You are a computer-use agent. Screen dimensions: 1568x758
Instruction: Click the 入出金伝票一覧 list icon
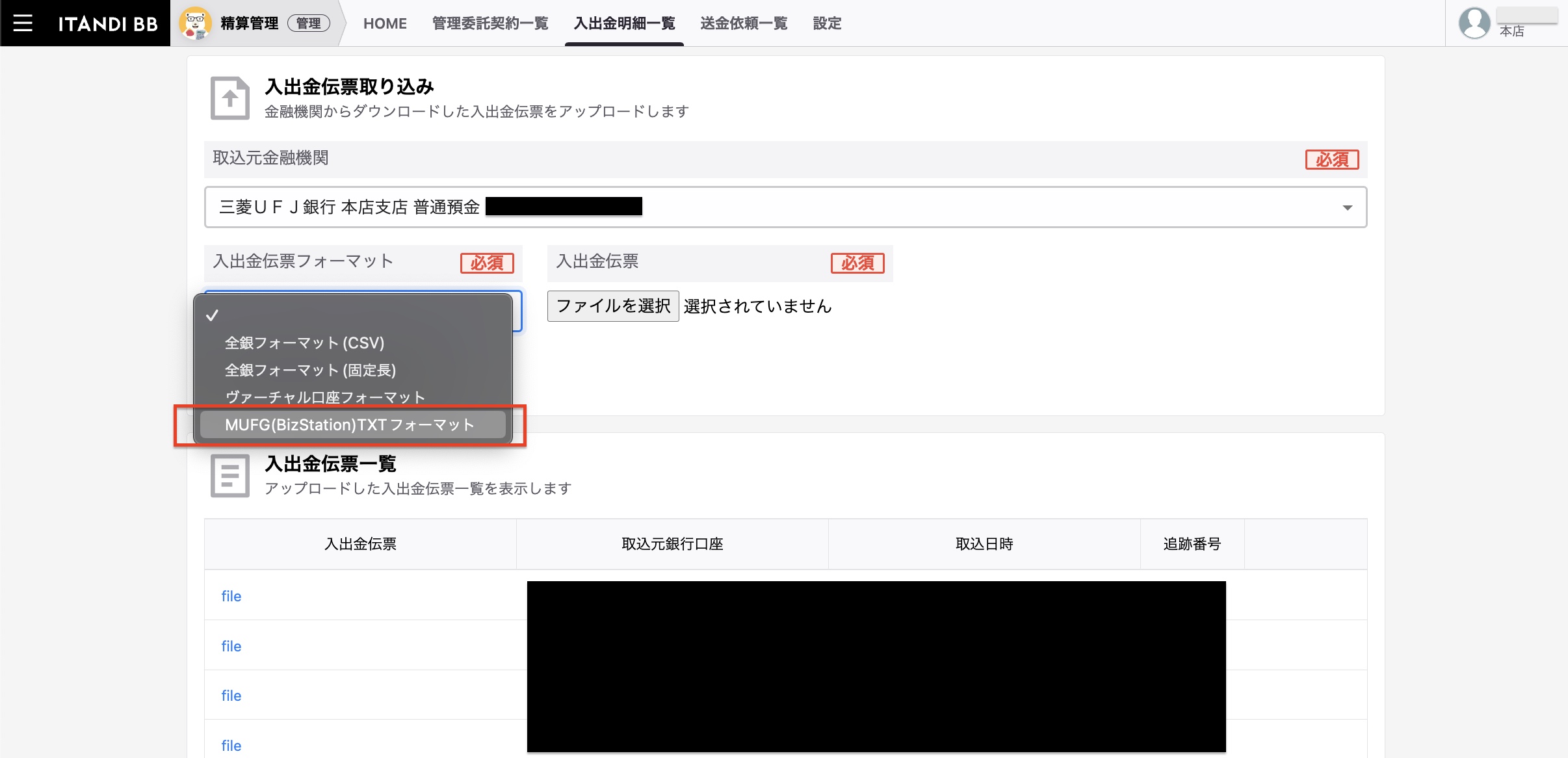tap(230, 476)
